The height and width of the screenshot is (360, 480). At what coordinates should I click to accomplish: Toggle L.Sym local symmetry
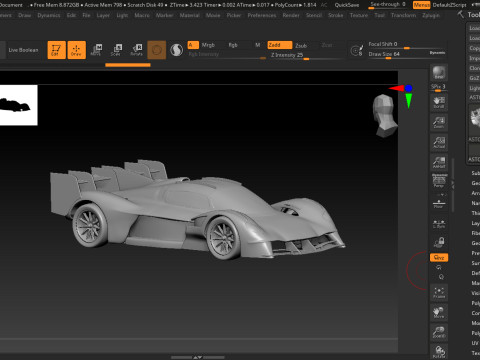pyautogui.click(x=439, y=223)
